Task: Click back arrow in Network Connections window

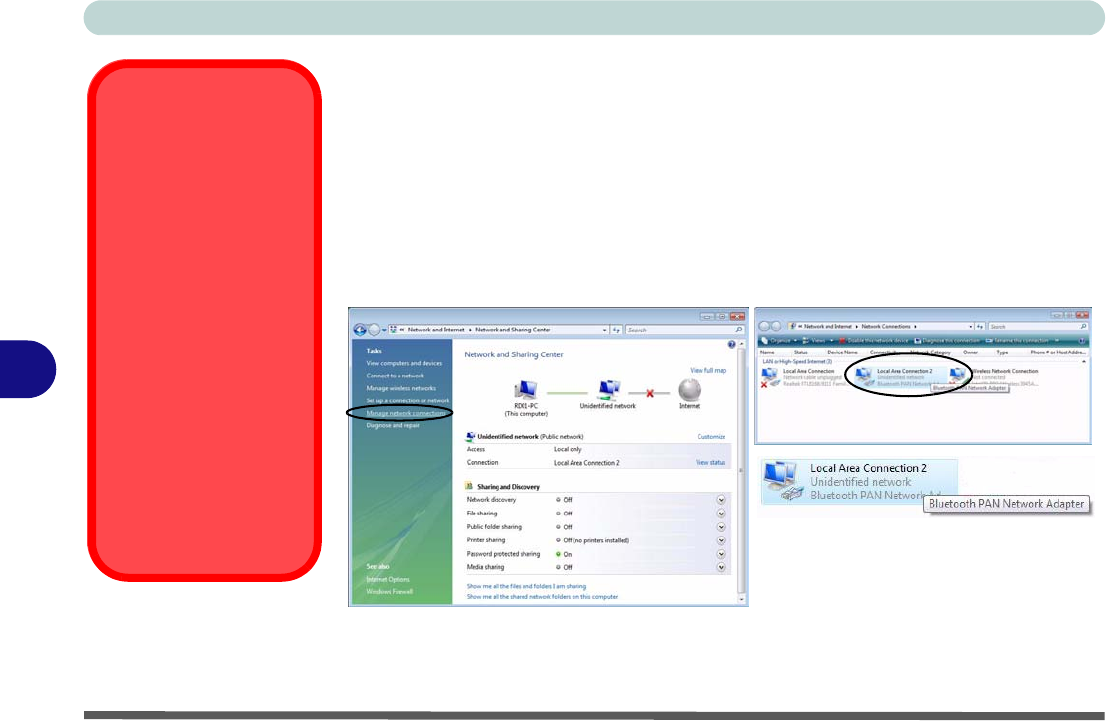Action: coord(764,326)
